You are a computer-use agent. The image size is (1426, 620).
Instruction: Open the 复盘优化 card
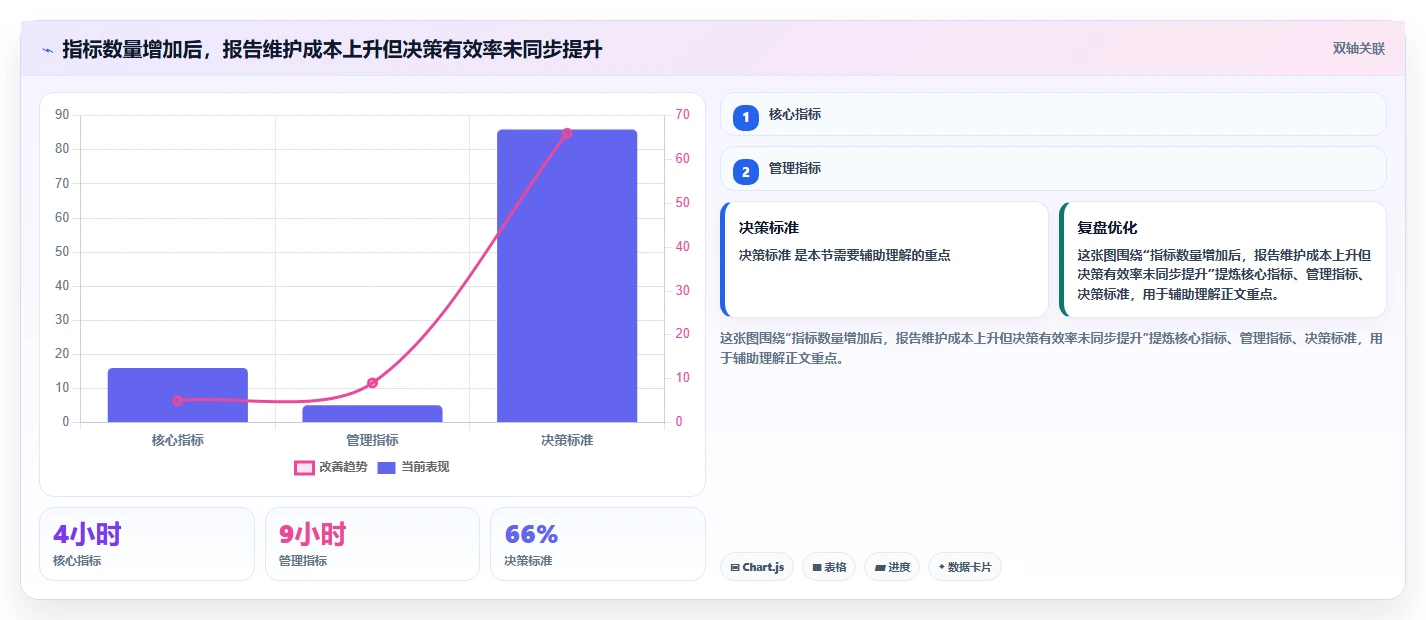[1222, 259]
